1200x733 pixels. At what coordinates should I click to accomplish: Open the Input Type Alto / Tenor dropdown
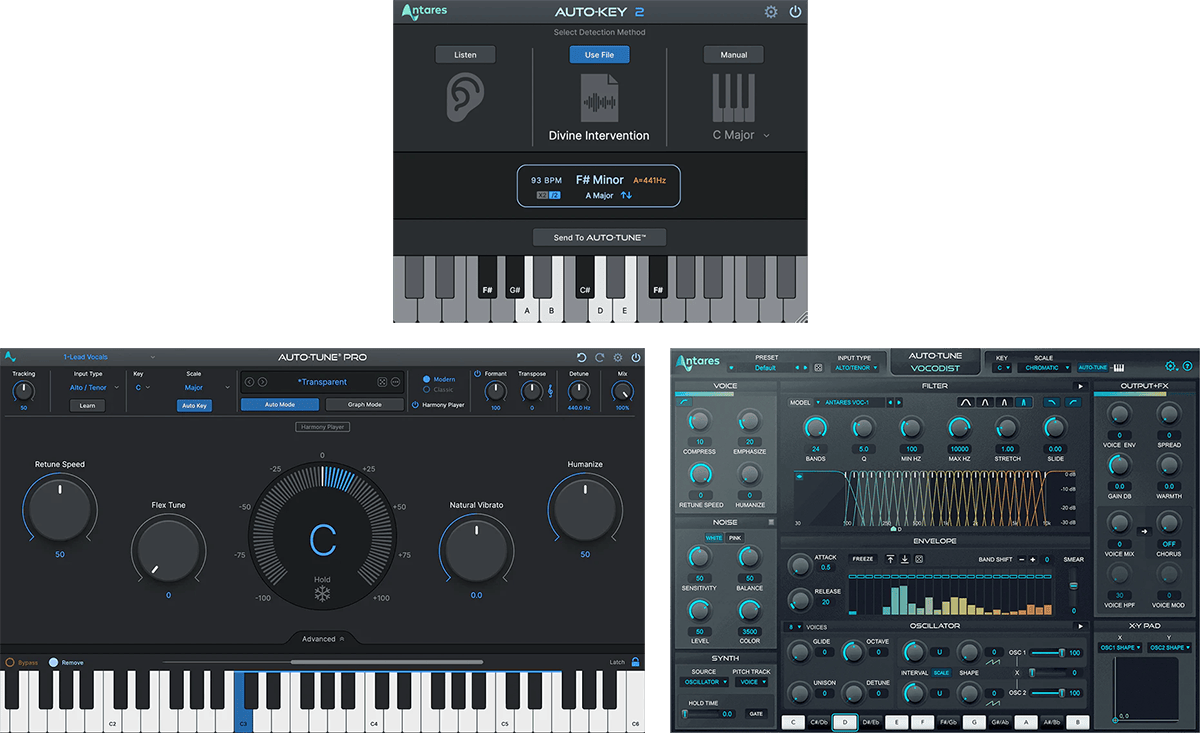(x=94, y=388)
